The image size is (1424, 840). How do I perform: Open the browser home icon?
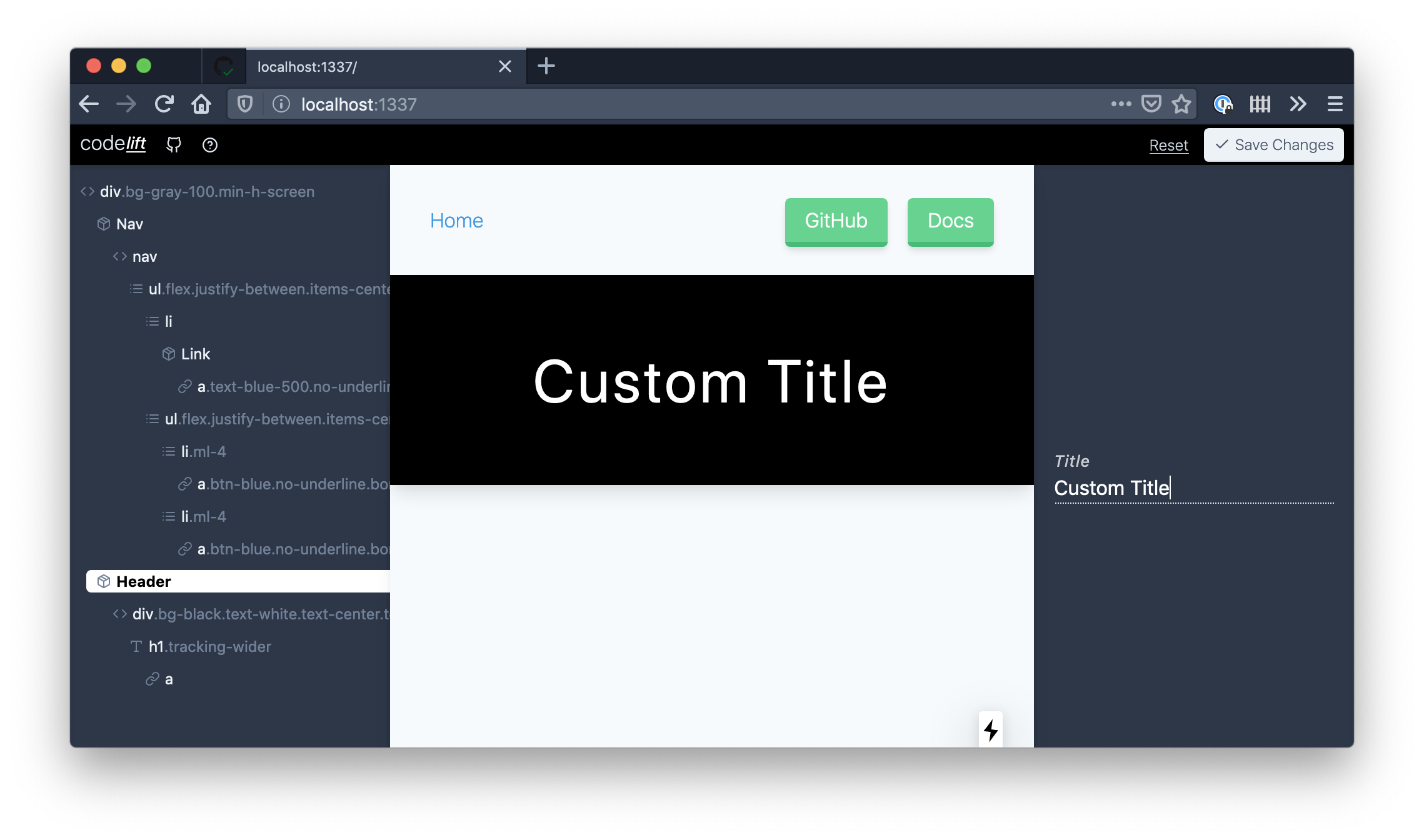coord(201,104)
